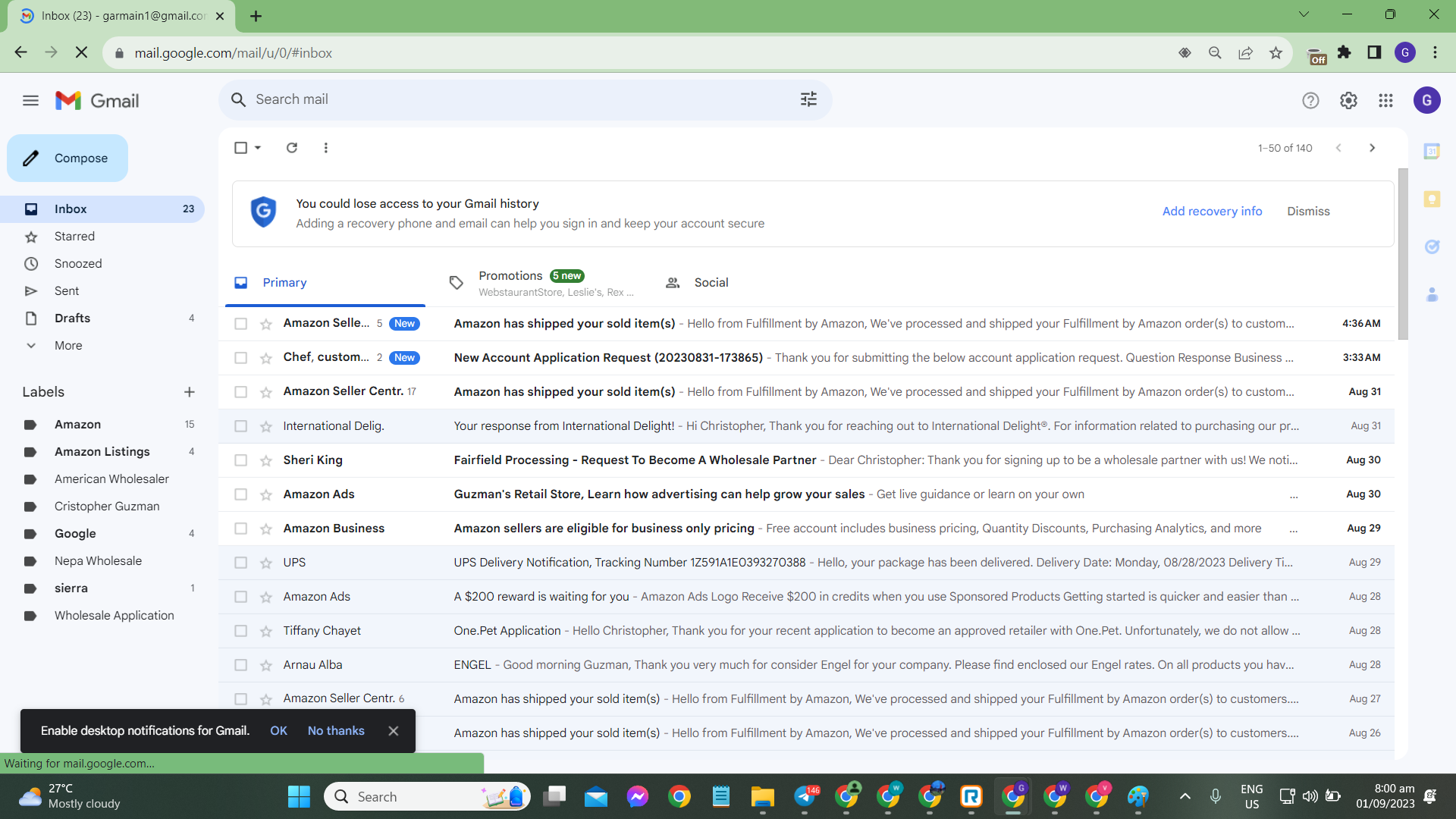Expand the More section in the sidebar
The image size is (1456, 819).
[x=68, y=346]
